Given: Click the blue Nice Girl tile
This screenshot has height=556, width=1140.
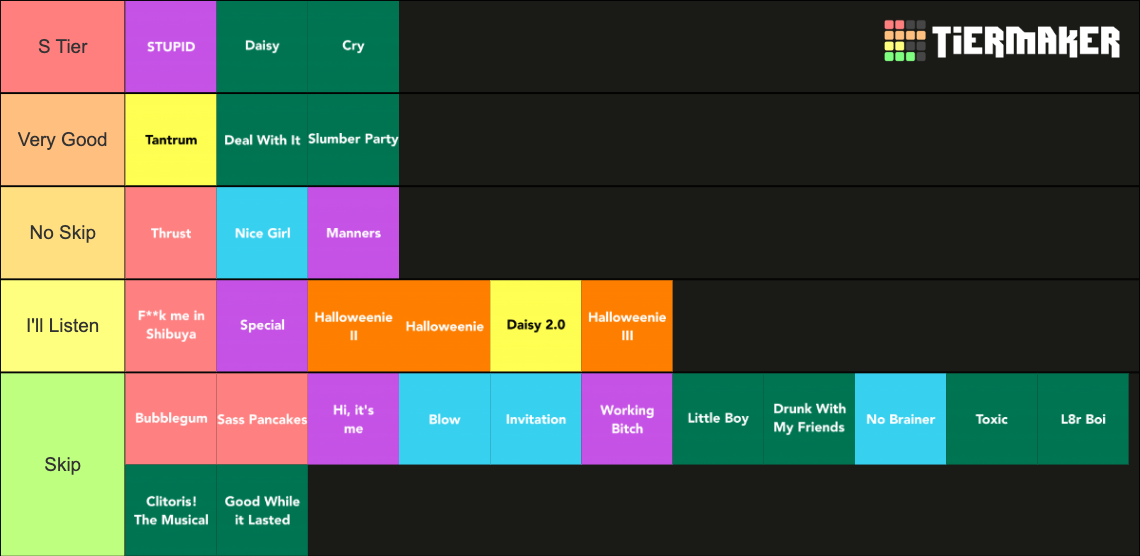Looking at the screenshot, I should click(x=262, y=233).
